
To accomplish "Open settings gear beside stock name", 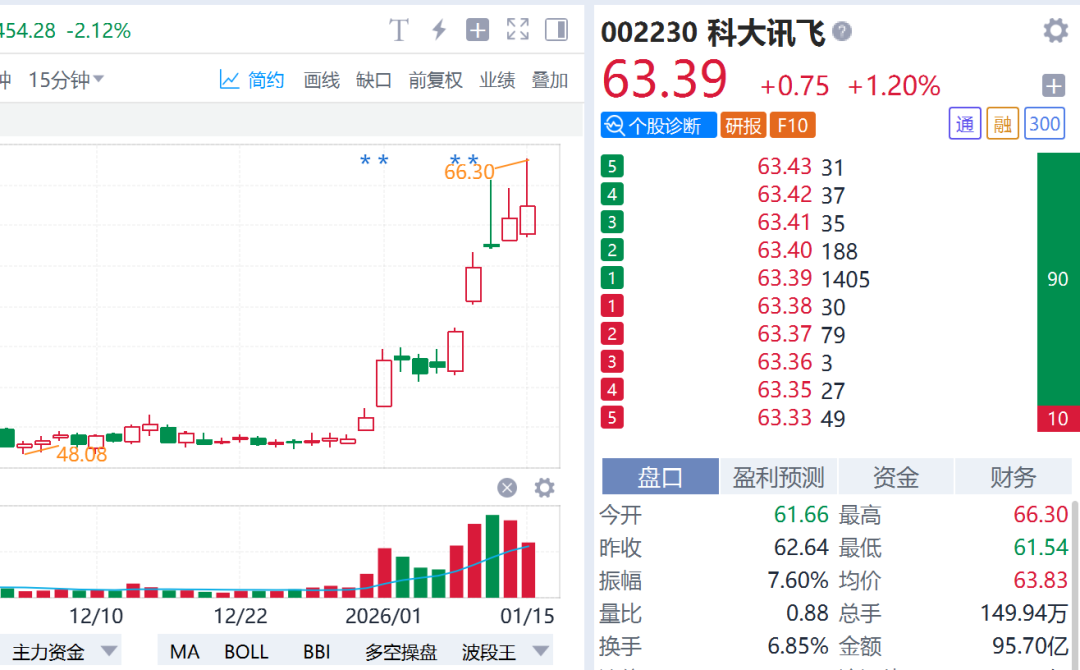I will (1055, 30).
